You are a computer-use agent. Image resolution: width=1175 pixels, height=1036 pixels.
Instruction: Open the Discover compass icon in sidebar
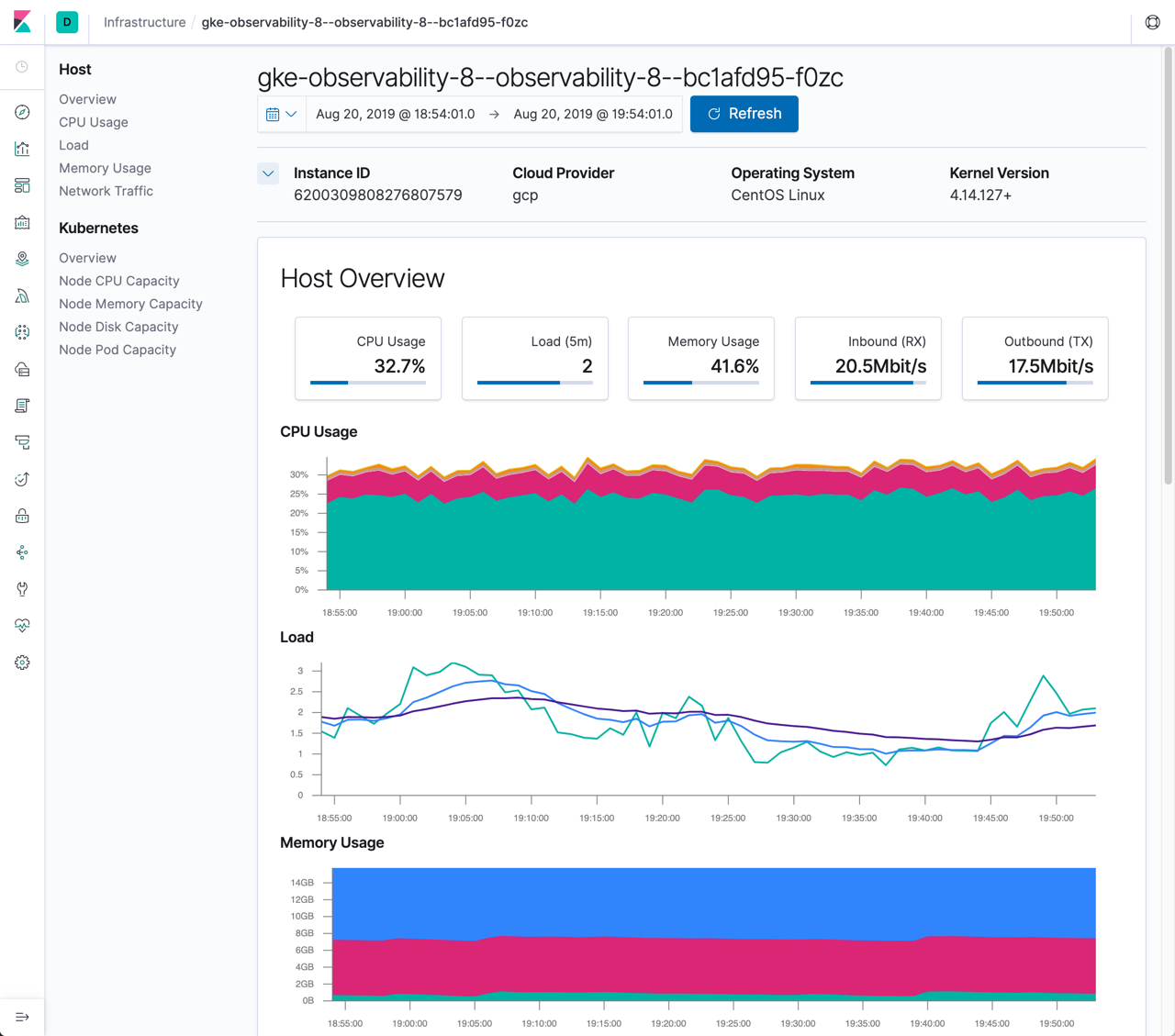(22, 111)
